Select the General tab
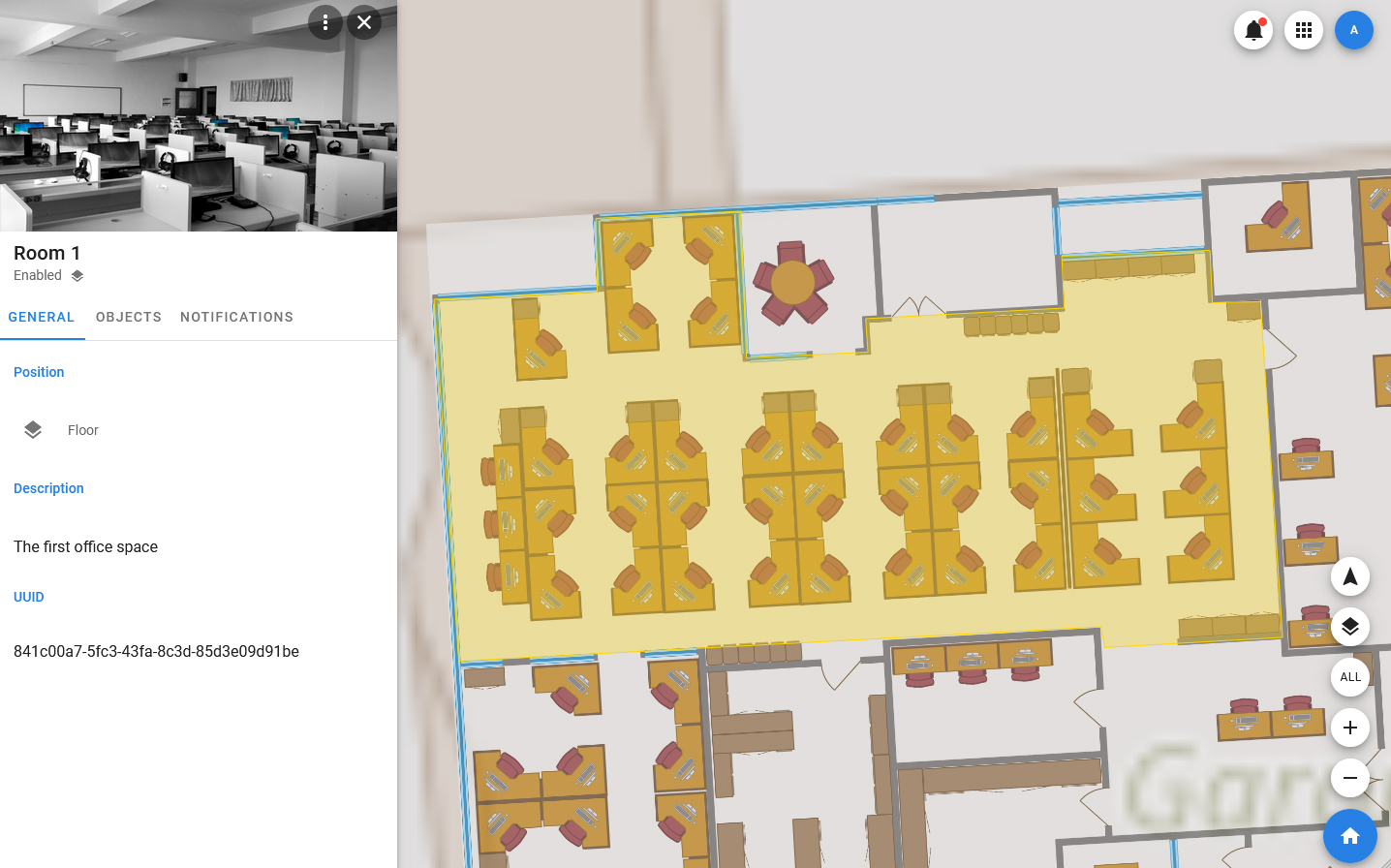1391x868 pixels. pyautogui.click(x=42, y=317)
